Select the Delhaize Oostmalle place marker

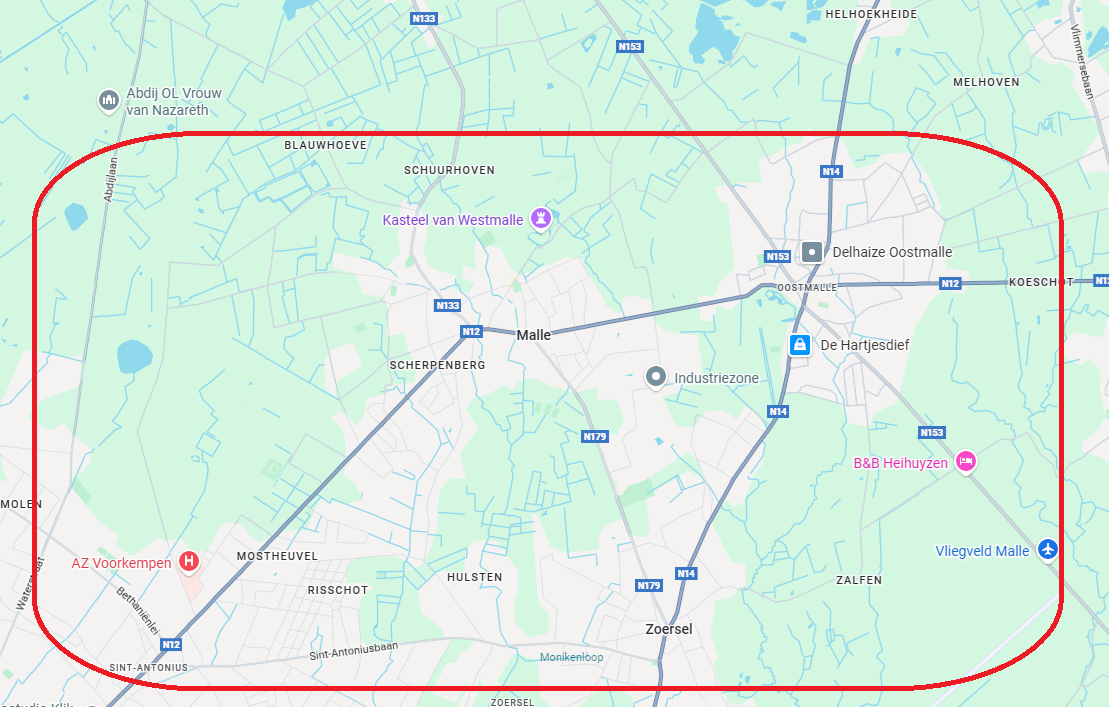pyautogui.click(x=812, y=252)
